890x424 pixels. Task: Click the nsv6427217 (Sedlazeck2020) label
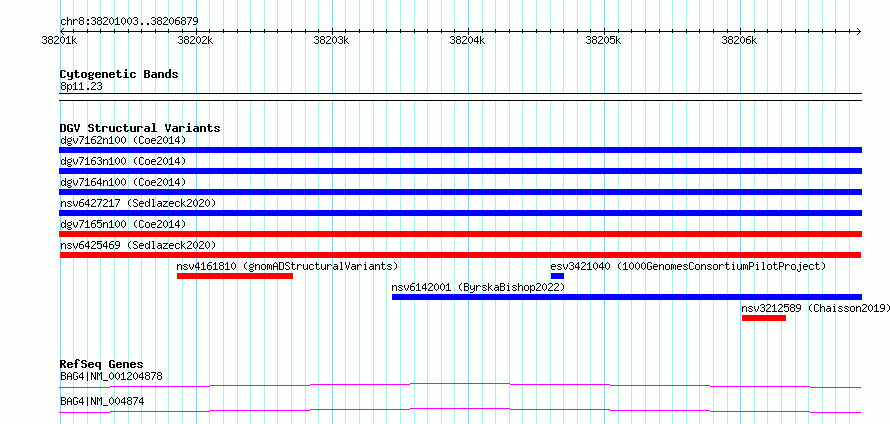point(138,203)
